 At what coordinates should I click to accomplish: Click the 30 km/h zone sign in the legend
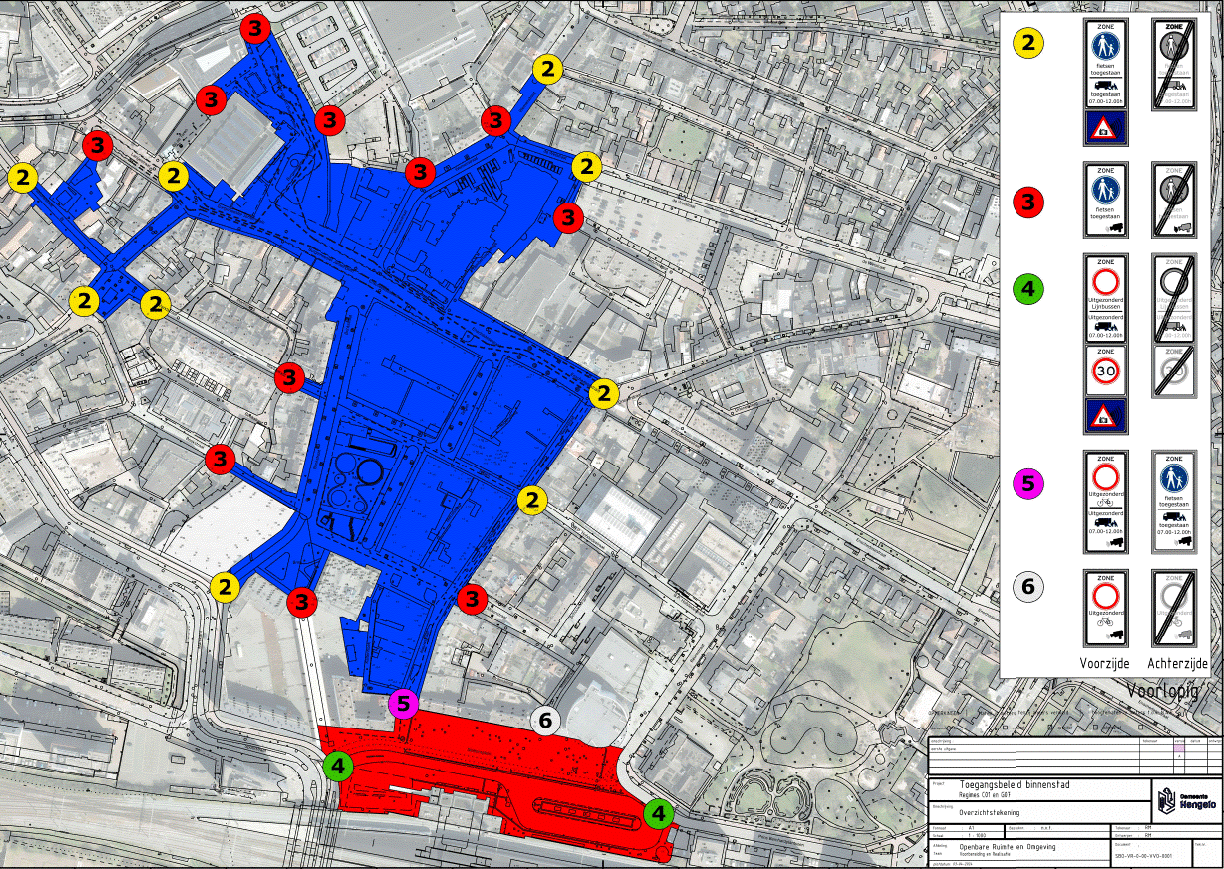[1107, 371]
